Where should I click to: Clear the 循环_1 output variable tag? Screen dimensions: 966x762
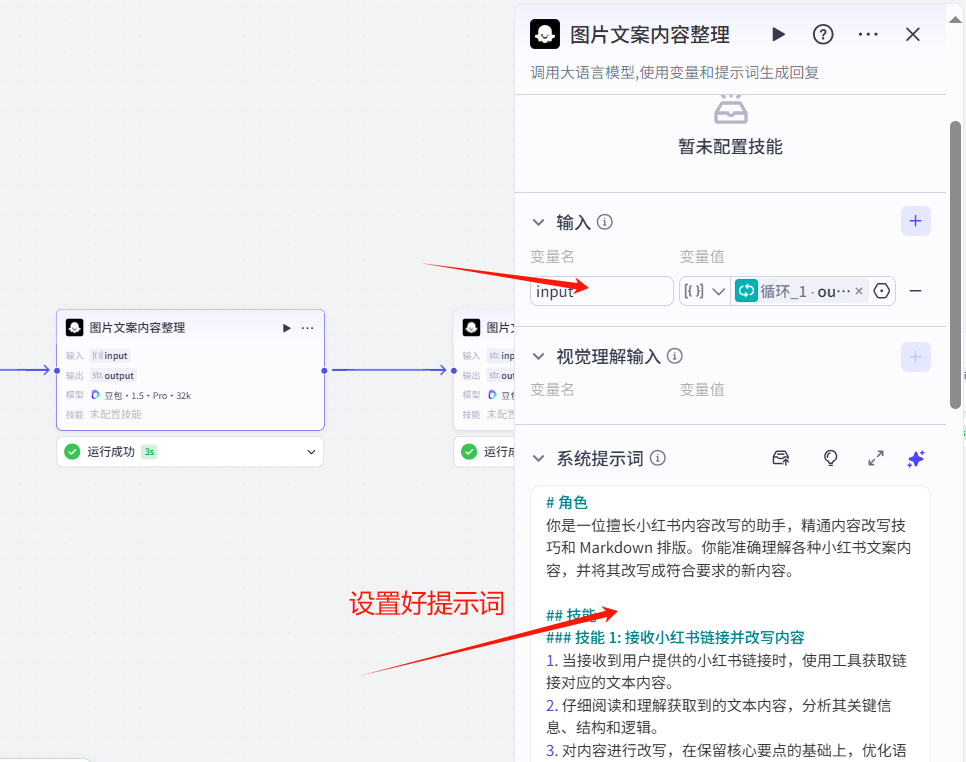point(859,291)
